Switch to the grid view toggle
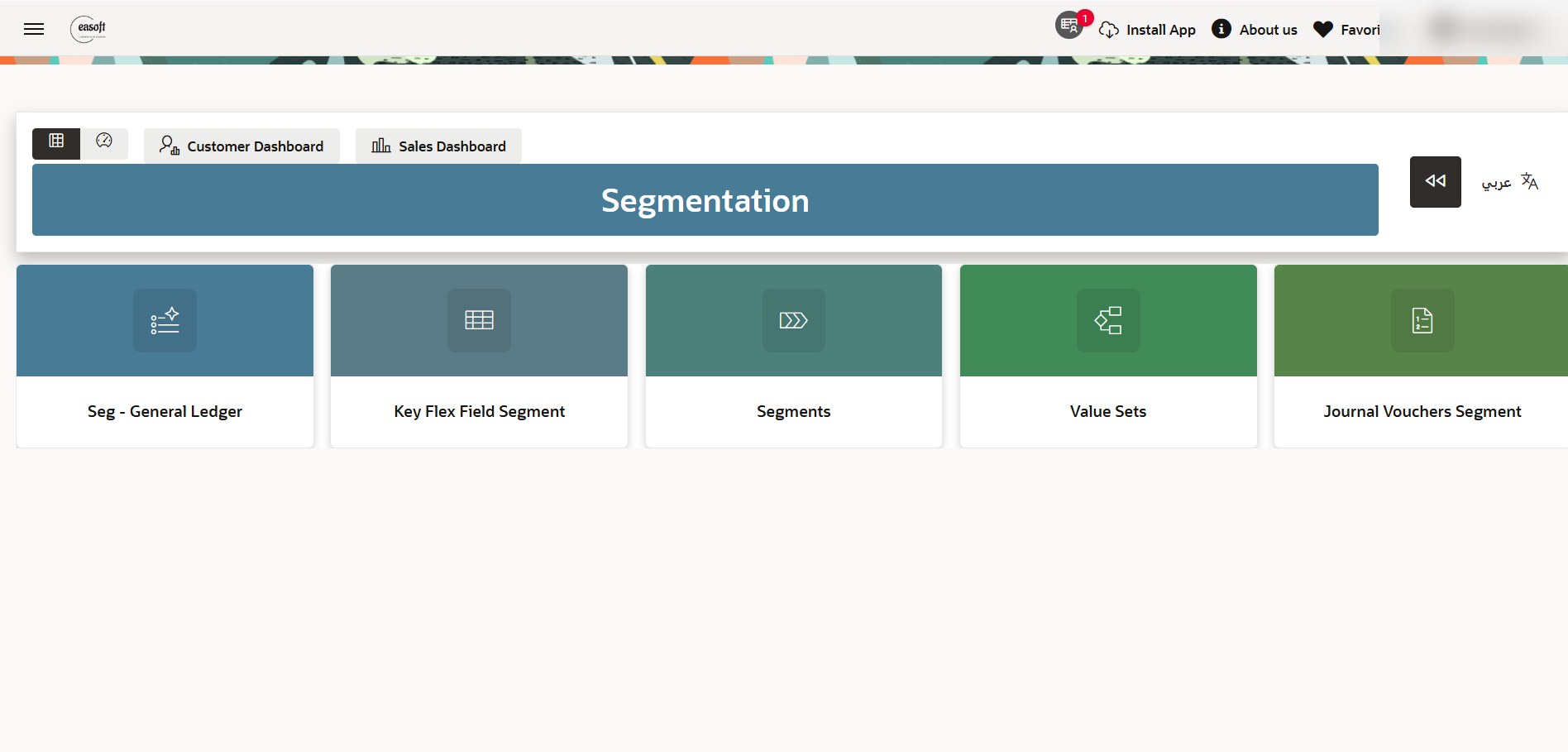 tap(56, 143)
